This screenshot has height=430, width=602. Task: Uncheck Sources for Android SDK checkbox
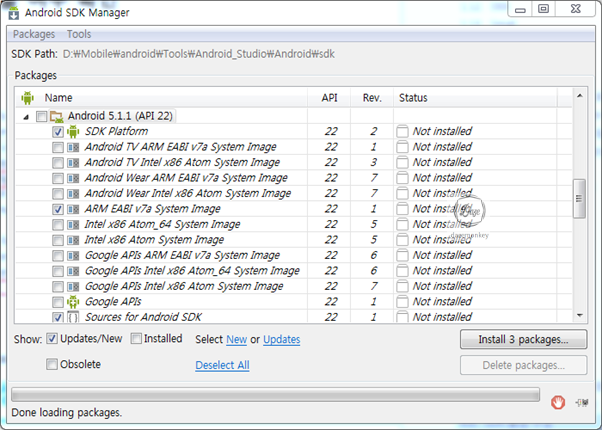click(58, 318)
